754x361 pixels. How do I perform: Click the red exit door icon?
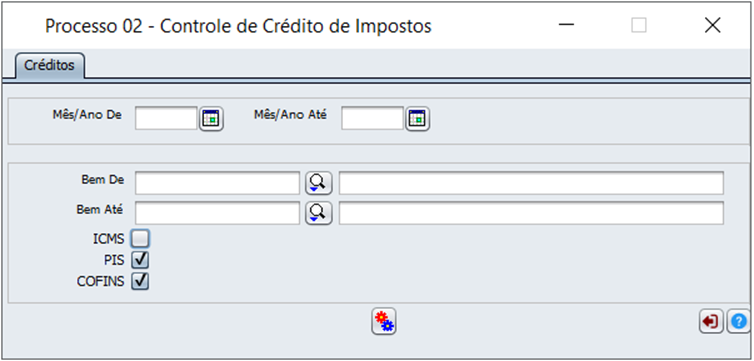click(x=711, y=321)
